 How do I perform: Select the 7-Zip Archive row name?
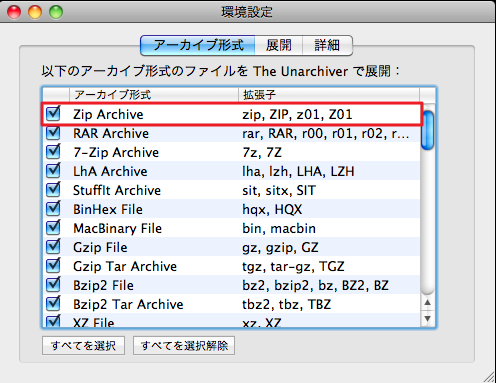click(x=116, y=152)
